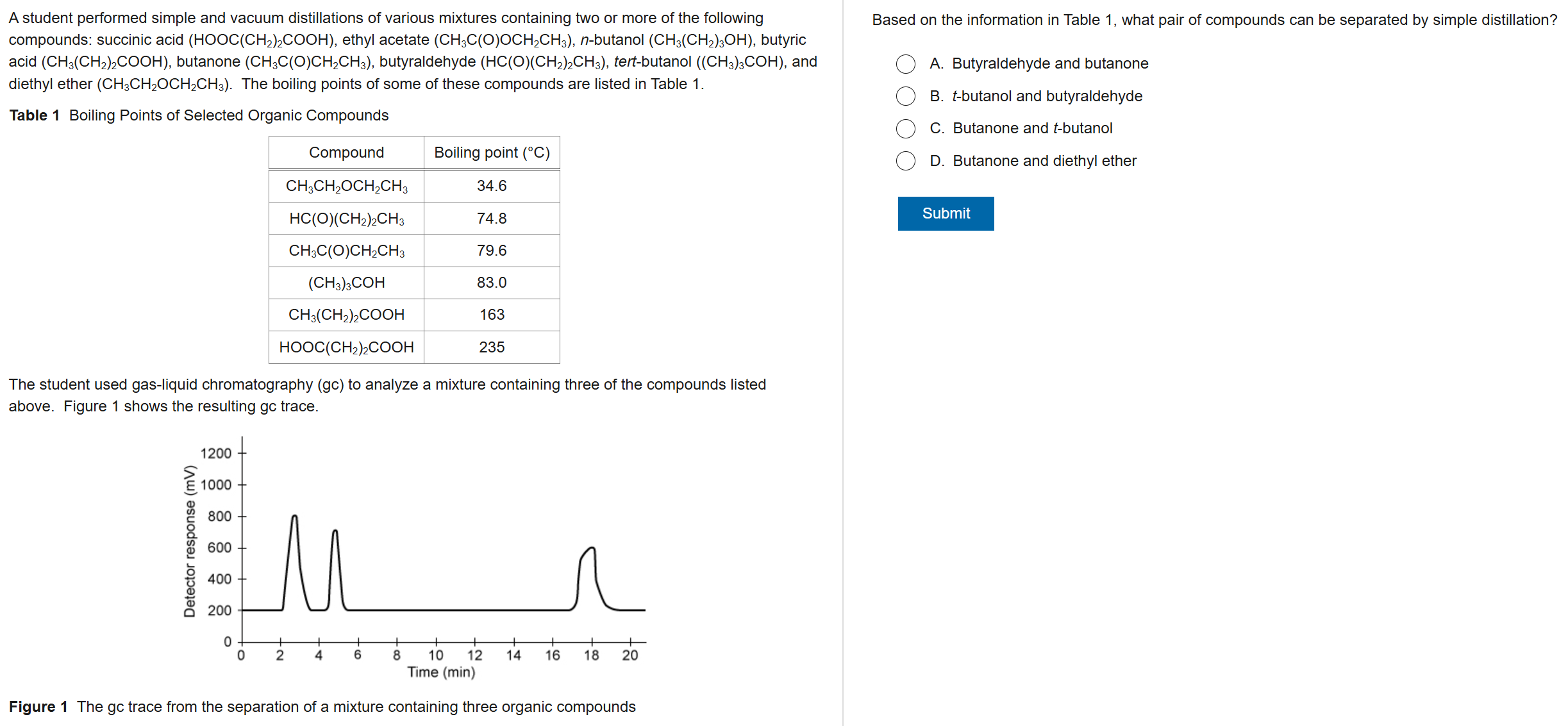This screenshot has width=1568, height=726.
Task: Click the bold "Figure 1" caption label
Action: pos(38,707)
